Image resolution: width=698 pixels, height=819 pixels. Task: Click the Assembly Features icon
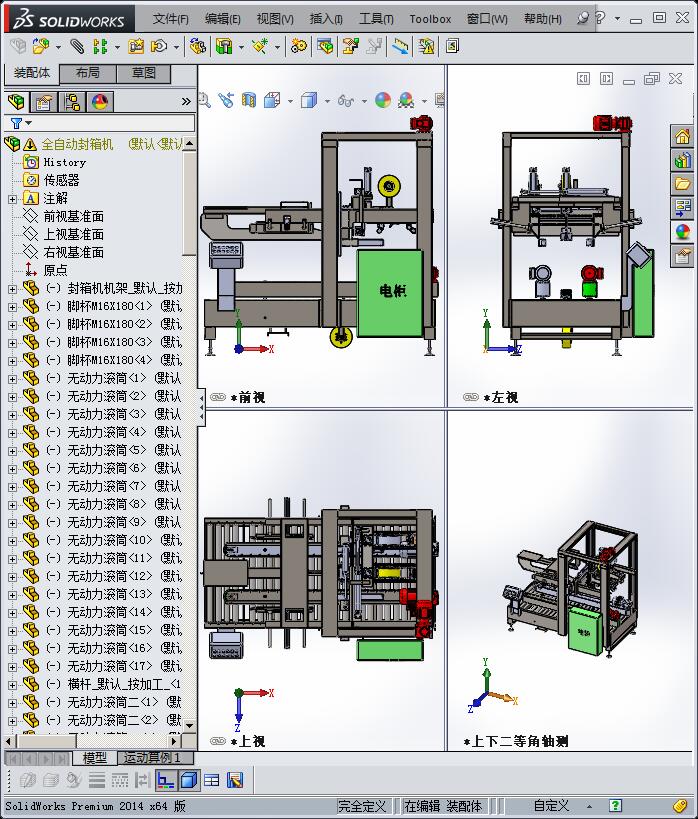(224, 46)
